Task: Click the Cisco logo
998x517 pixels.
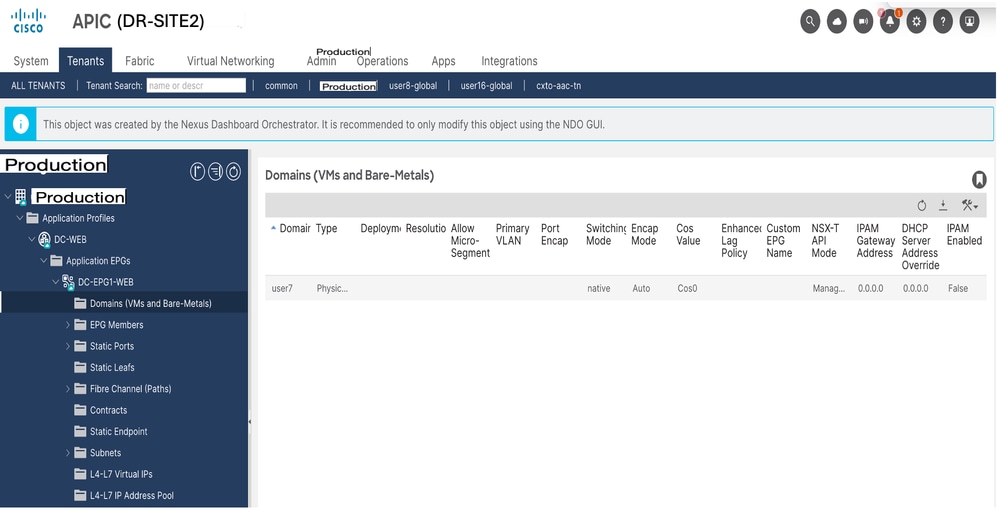Action: point(29,20)
